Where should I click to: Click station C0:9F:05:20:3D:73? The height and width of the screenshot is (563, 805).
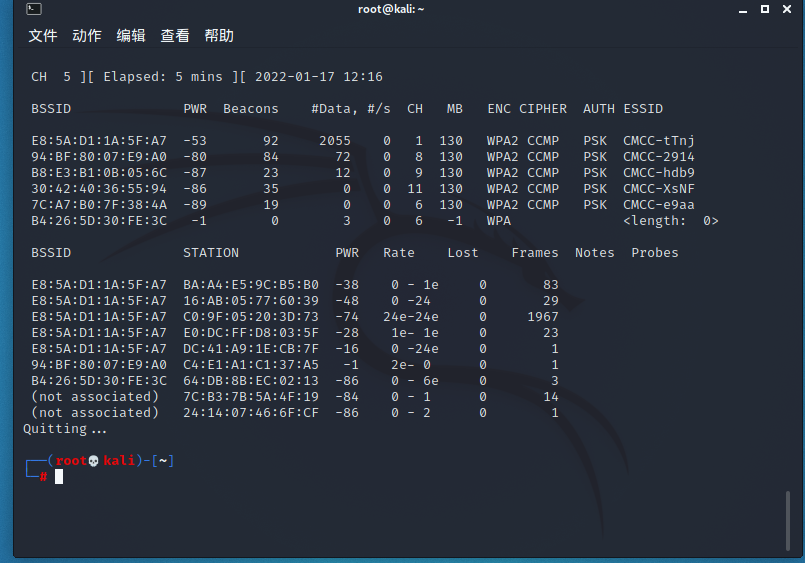point(251,317)
